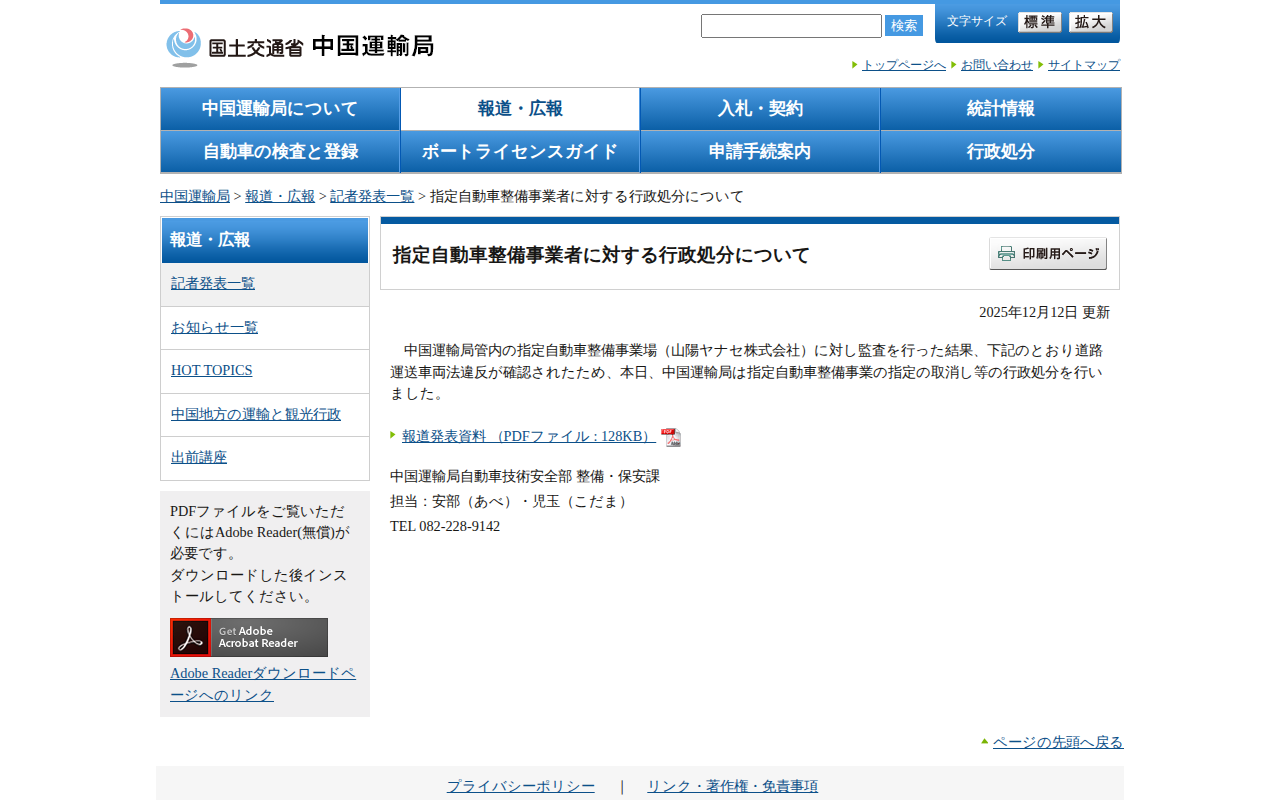Open the お問い合わせ link

997,65
